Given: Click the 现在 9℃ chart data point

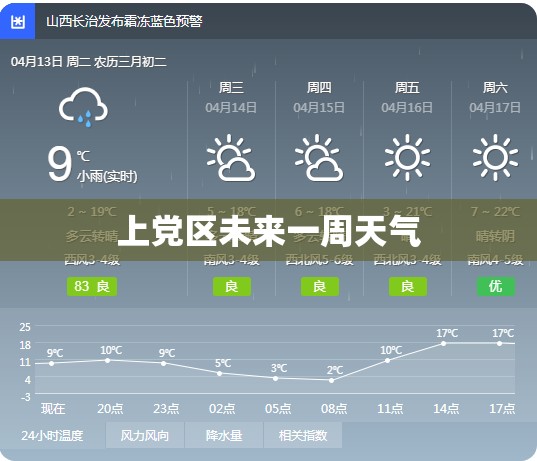Looking at the screenshot, I should tap(51, 363).
